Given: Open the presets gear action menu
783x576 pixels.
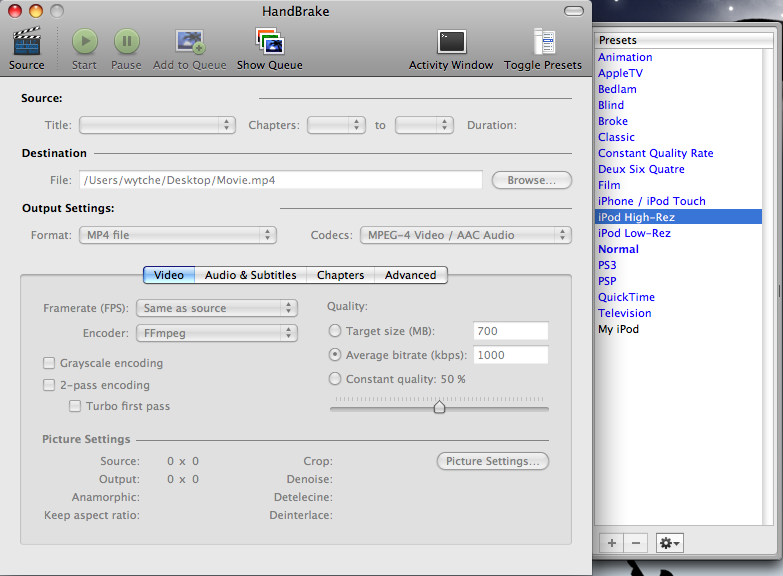Looking at the screenshot, I should (x=669, y=543).
